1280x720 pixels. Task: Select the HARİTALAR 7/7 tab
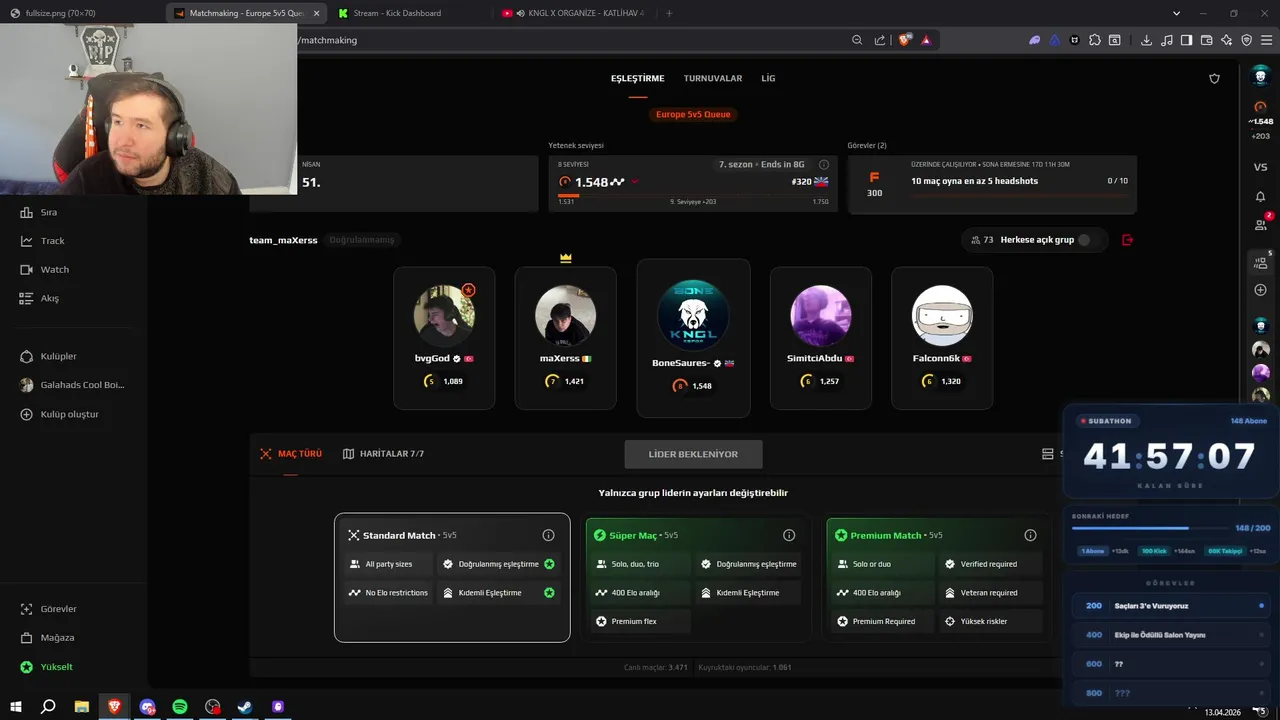(383, 454)
